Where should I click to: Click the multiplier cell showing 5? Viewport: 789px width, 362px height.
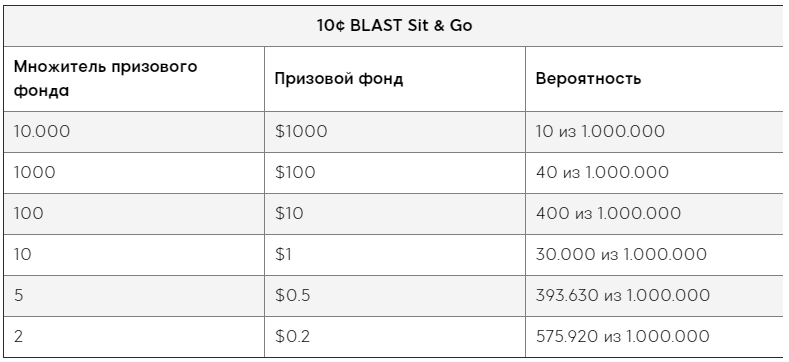tap(134, 296)
